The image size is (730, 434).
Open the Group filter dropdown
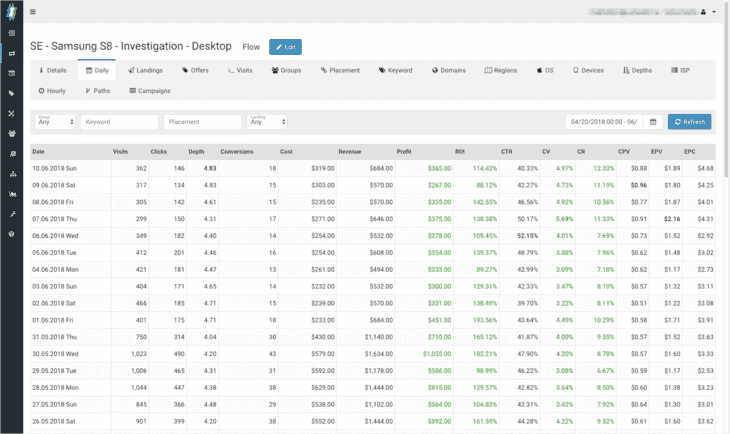coord(55,122)
